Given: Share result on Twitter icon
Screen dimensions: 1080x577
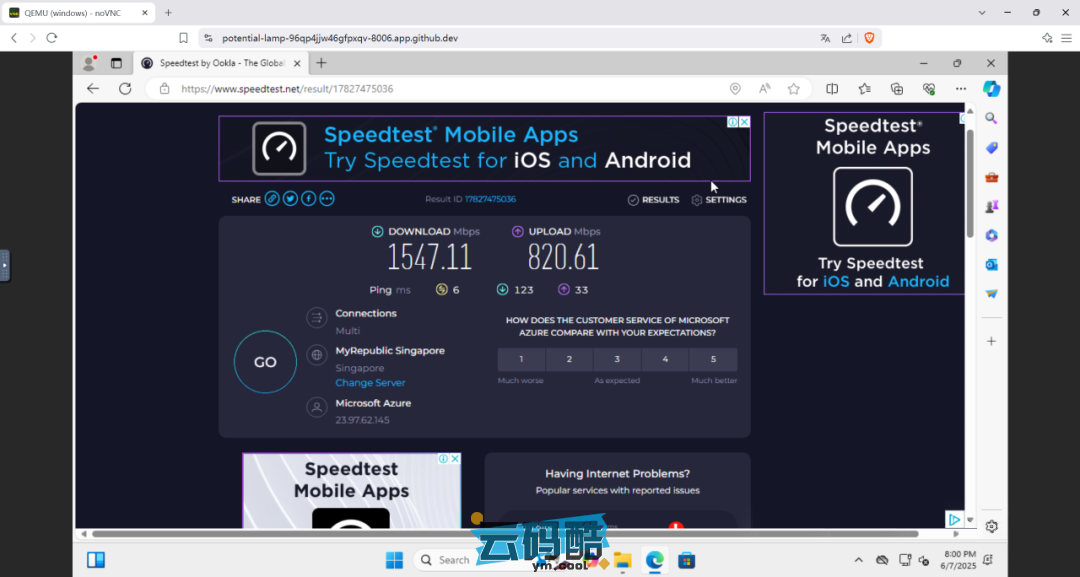Looking at the screenshot, I should tap(290, 199).
